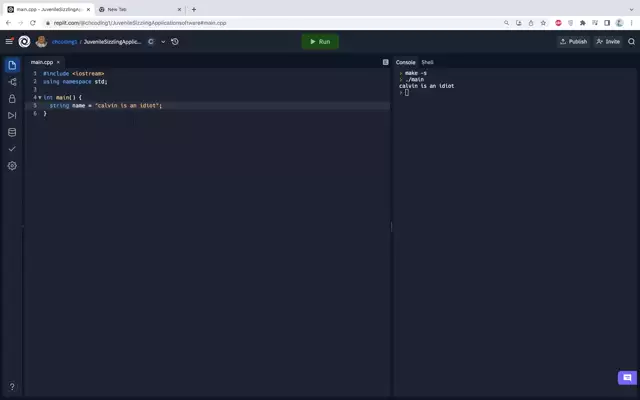This screenshot has height=400, width=640.
Task: Open the search magnifier in header
Action: click(631, 42)
